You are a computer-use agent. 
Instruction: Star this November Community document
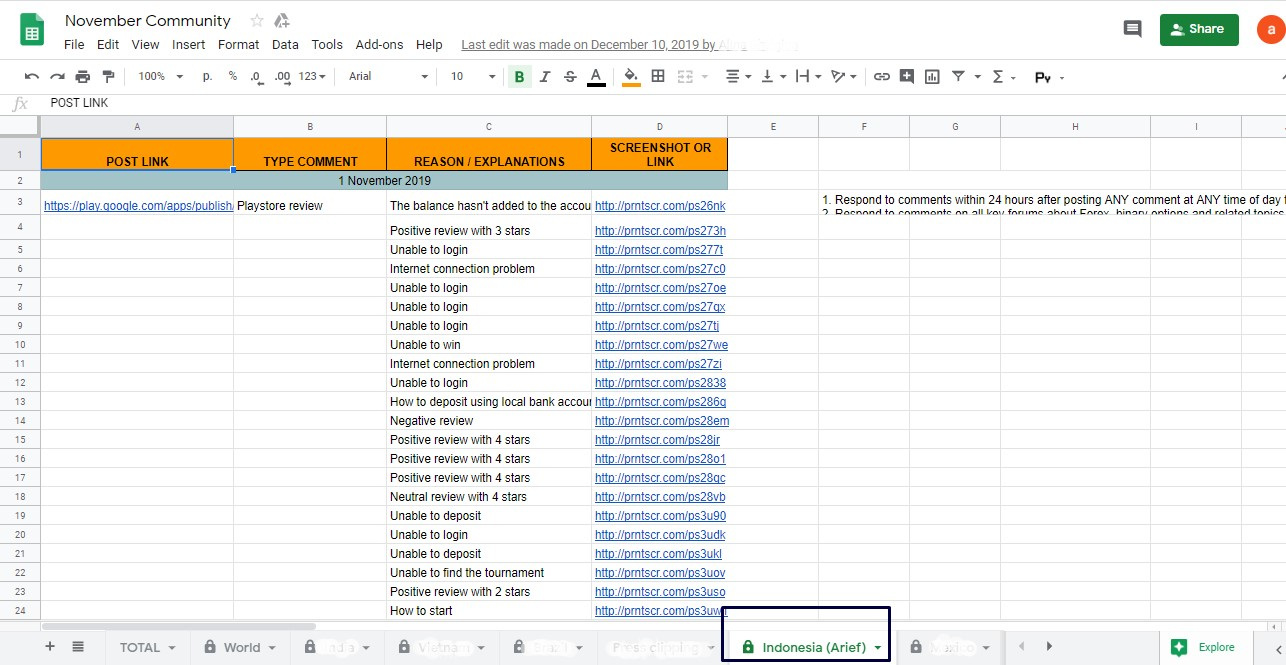[257, 21]
